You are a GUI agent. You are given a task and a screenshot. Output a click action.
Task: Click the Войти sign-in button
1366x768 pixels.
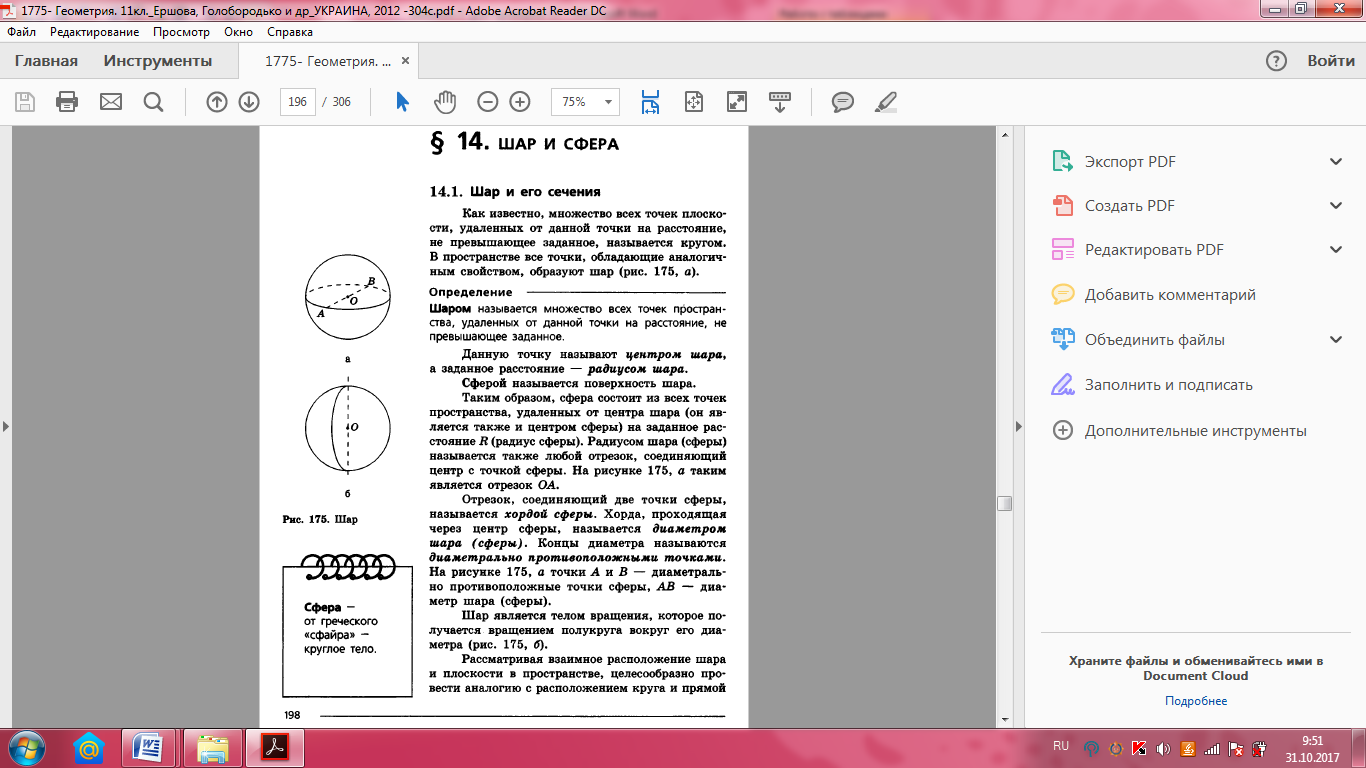(1331, 61)
